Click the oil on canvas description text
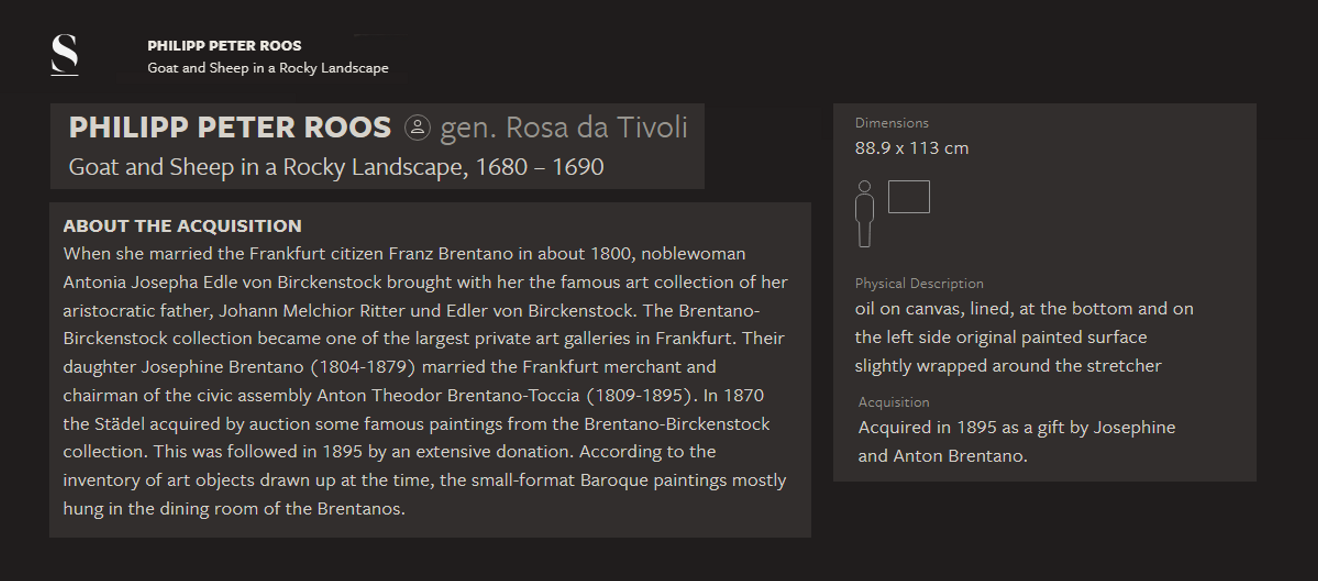1318x581 pixels. [x=1024, y=337]
